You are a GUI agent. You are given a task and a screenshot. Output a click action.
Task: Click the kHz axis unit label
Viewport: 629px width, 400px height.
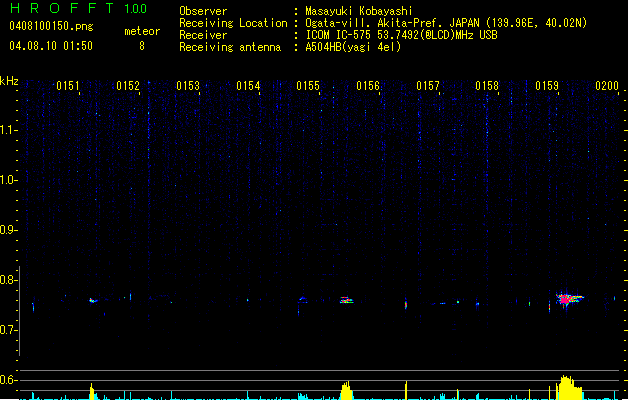point(9,81)
